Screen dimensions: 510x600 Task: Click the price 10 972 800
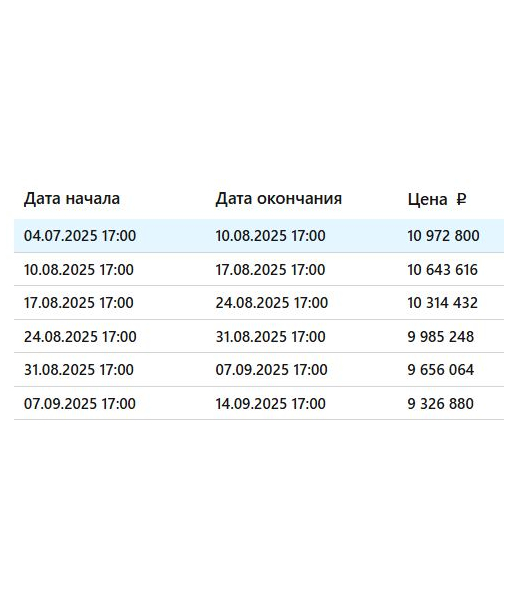click(443, 236)
